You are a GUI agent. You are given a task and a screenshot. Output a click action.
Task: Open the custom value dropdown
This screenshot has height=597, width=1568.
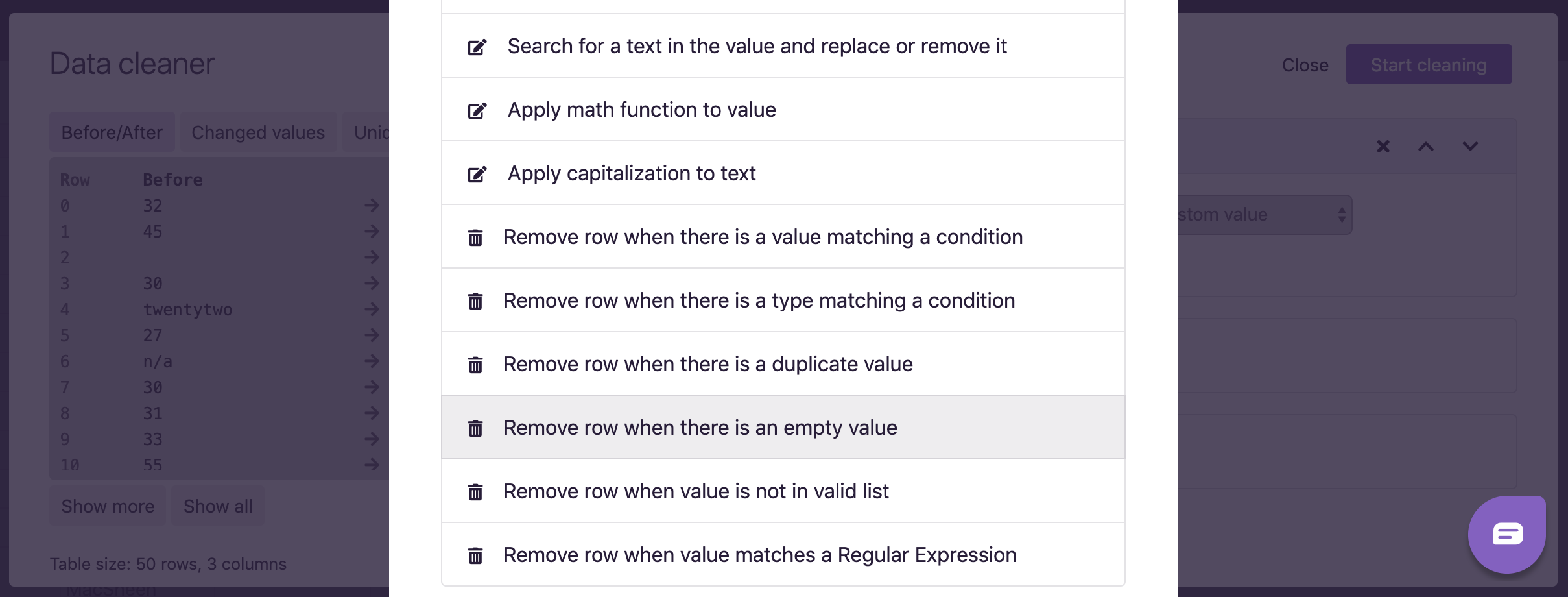1263,215
